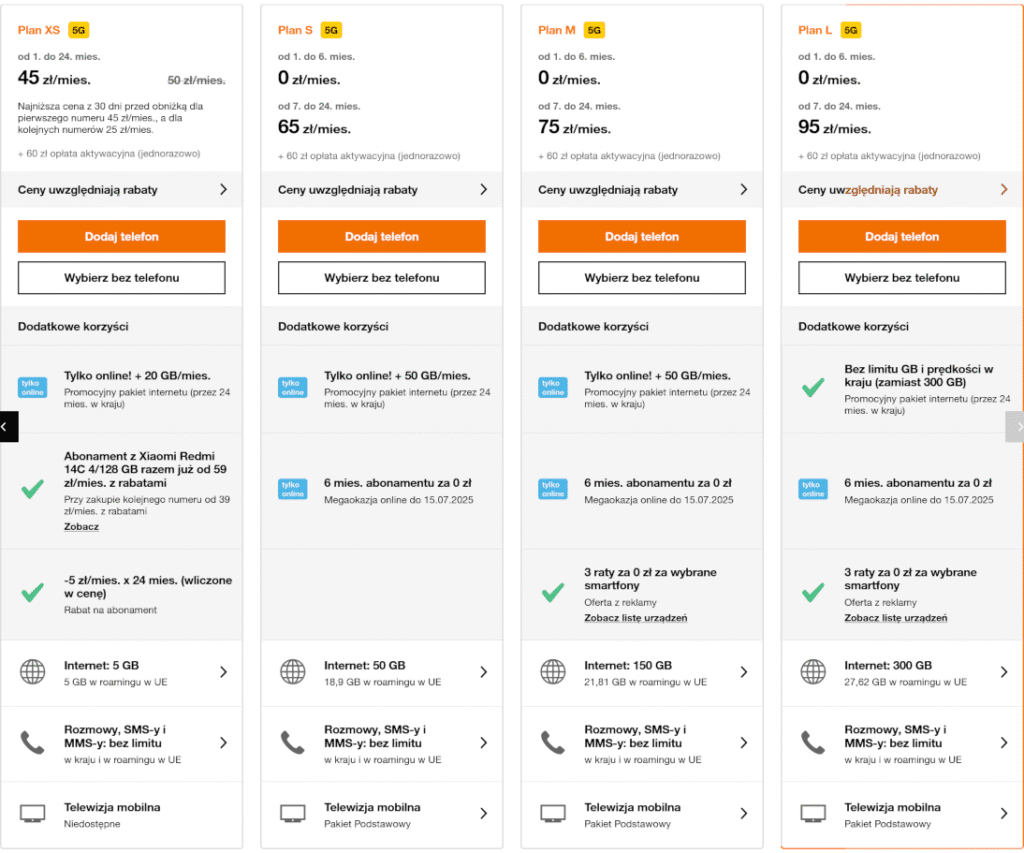Expand Rozmowy, SMS-y section in Plan L

pyautogui.click(x=902, y=744)
